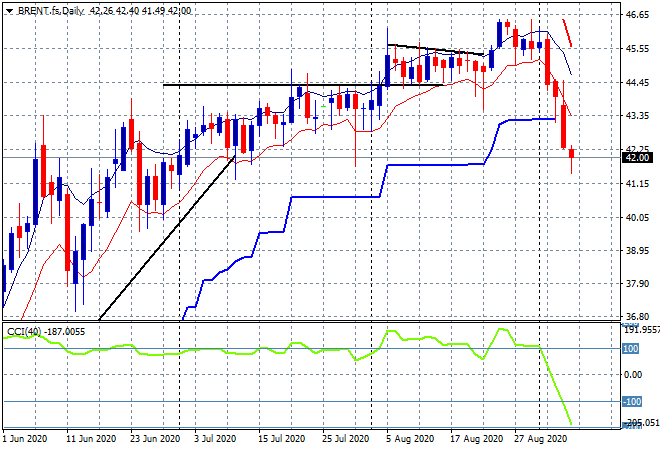Click the 37.90 price axis label

(x=637, y=284)
